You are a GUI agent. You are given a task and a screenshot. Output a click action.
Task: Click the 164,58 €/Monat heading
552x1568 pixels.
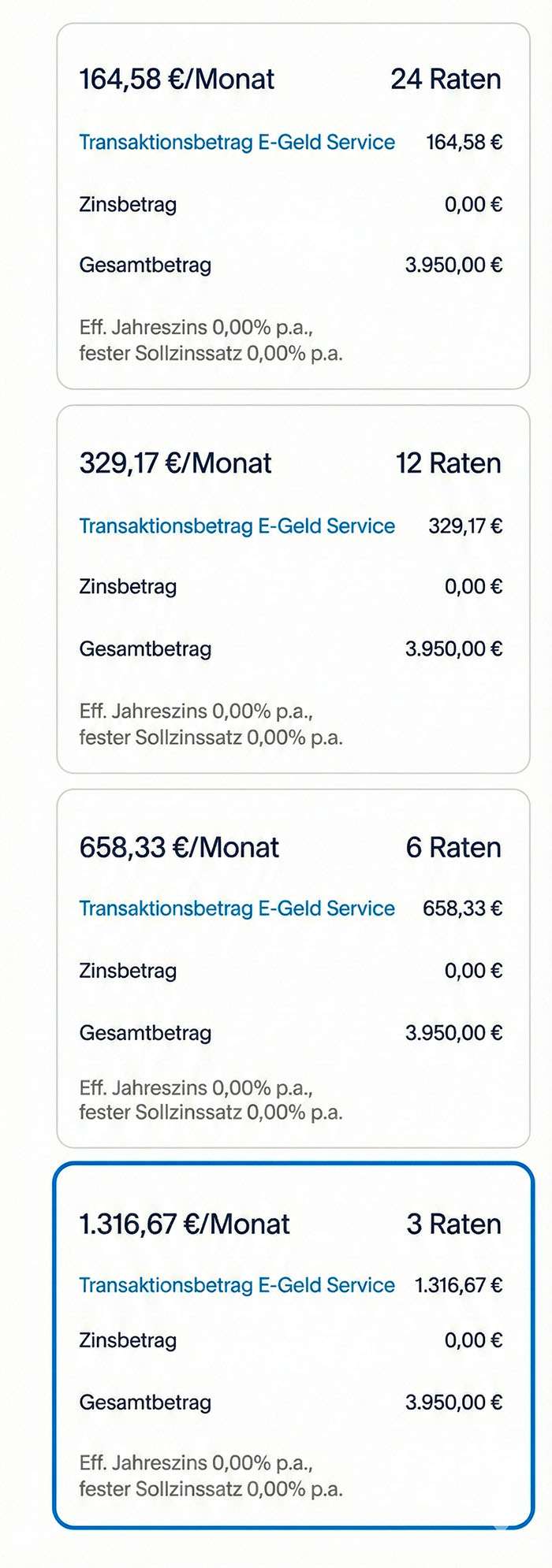point(177,80)
